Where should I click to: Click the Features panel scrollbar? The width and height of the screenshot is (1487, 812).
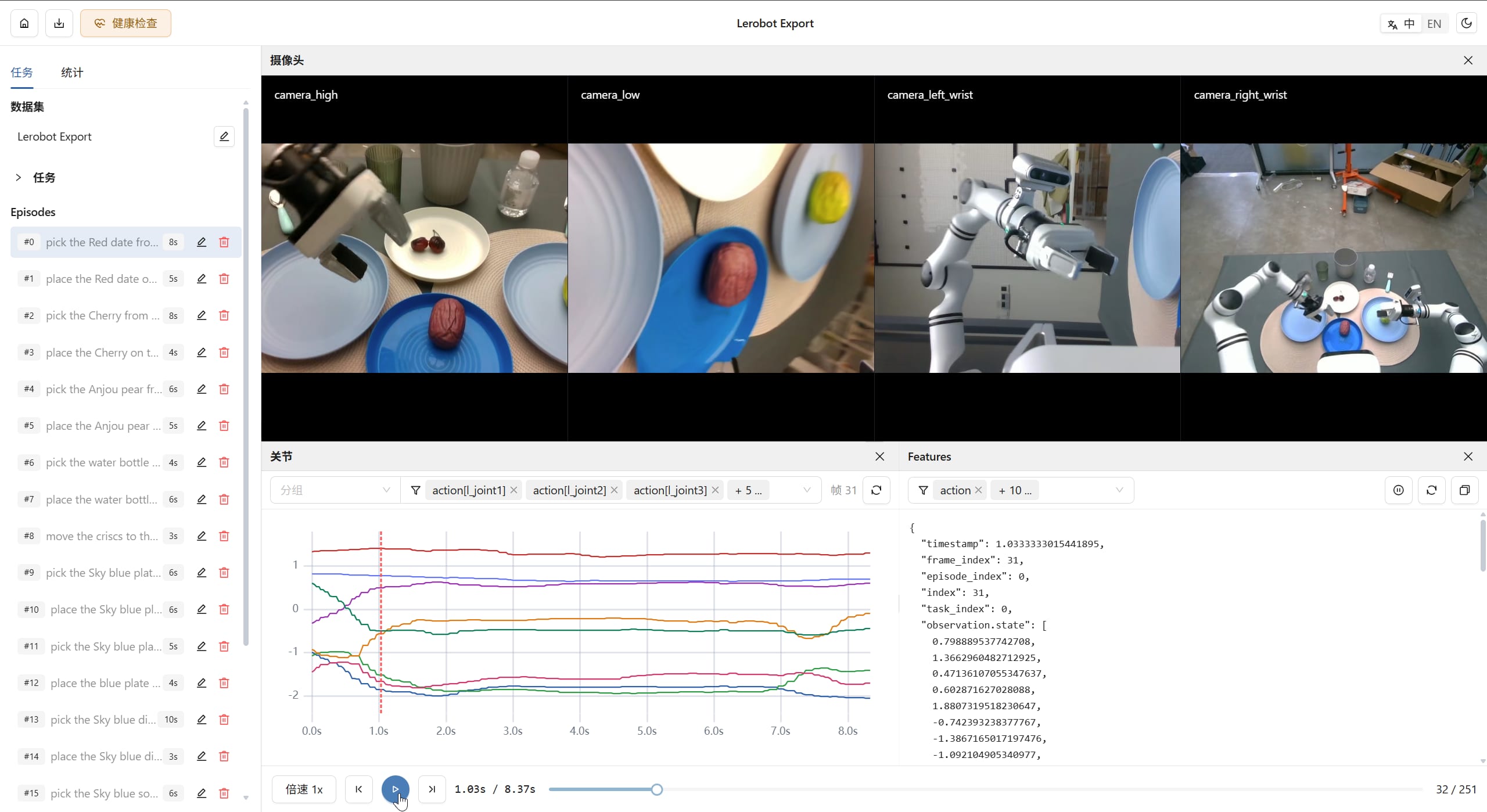1482,545
